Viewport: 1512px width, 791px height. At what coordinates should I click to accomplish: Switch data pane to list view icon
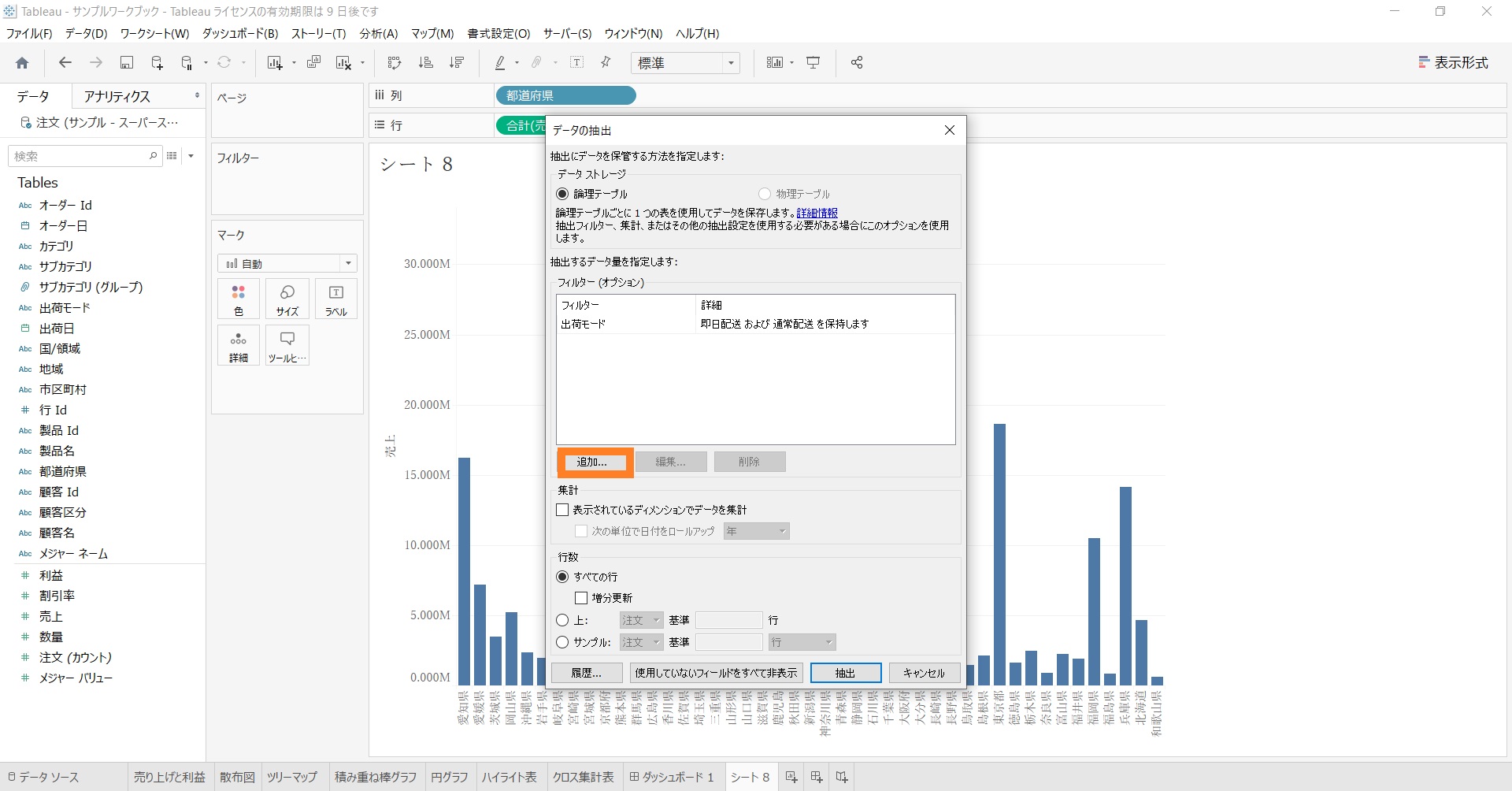pos(172,156)
